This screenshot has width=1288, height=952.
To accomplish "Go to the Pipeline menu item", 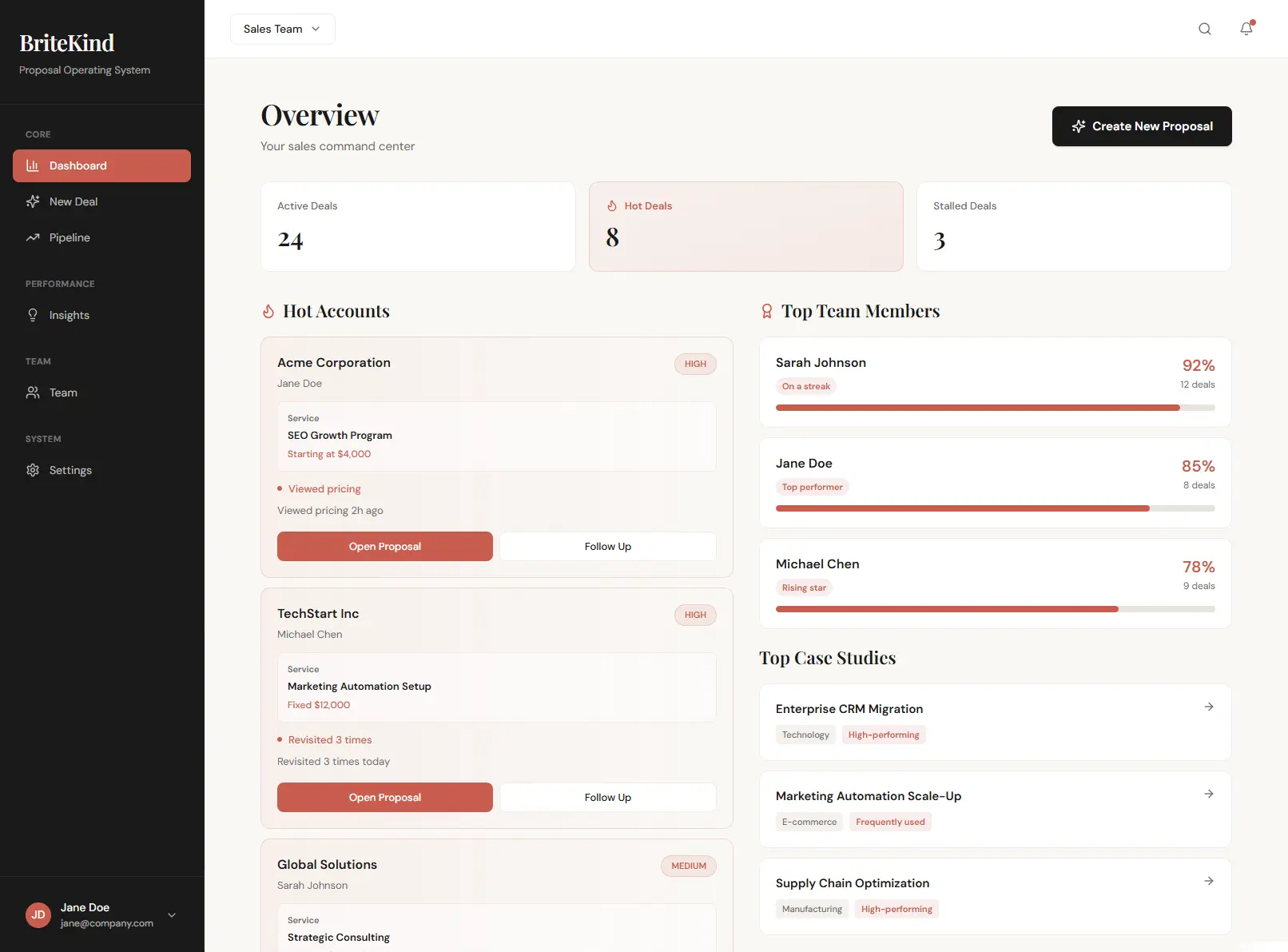I will [70, 237].
